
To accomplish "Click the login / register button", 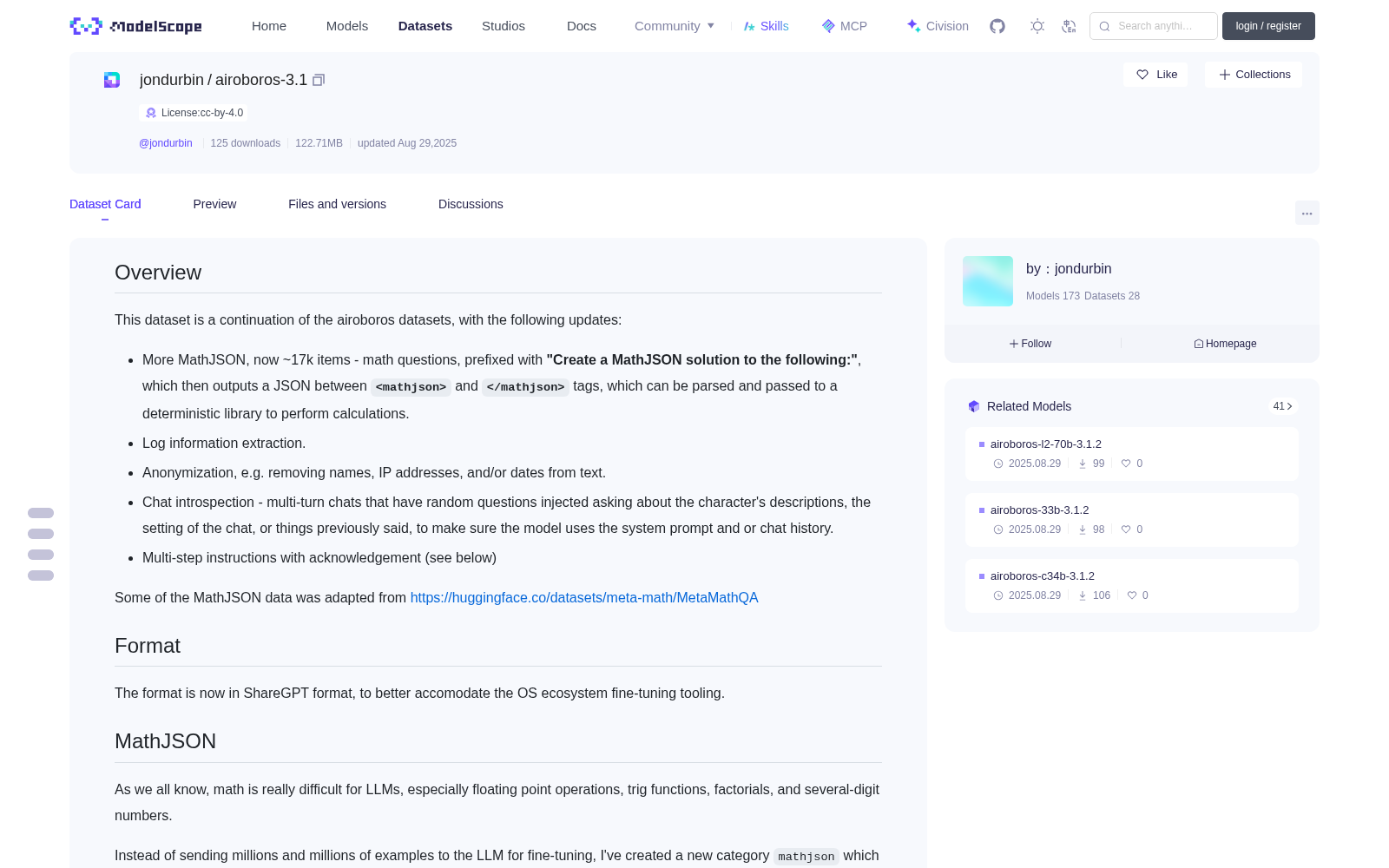I will tap(1268, 26).
